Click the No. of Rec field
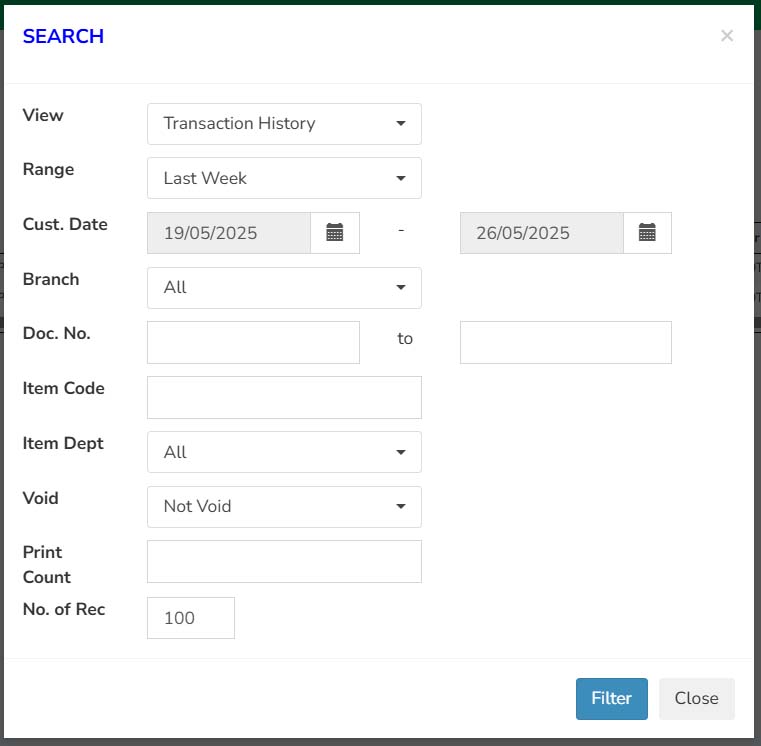The height and width of the screenshot is (746, 761). point(191,618)
